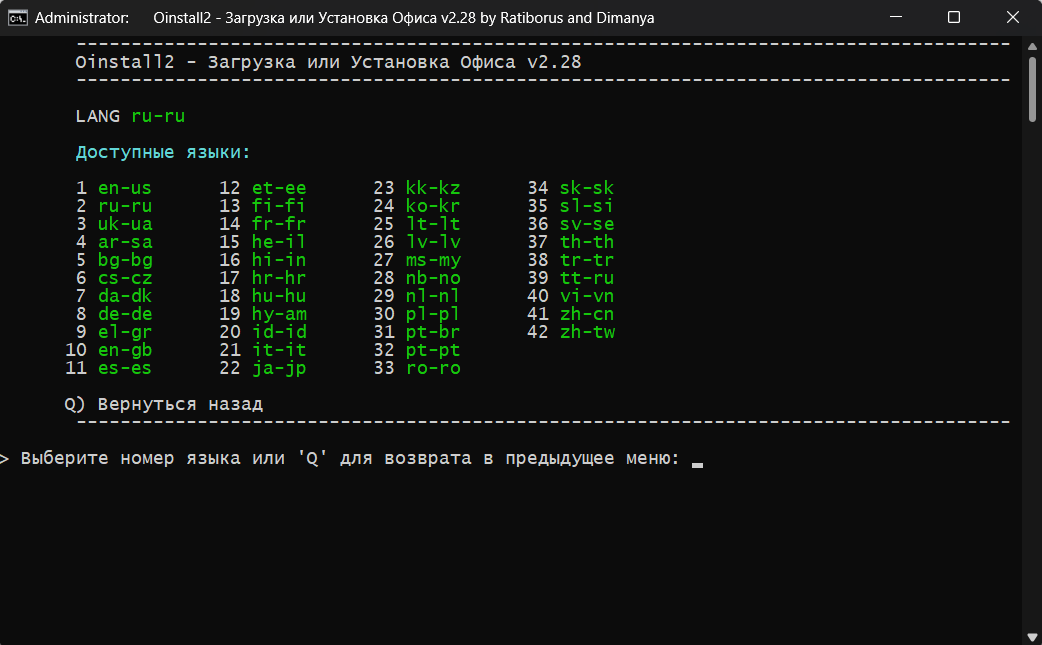The image size is (1042, 645).
Task: Select the kk-kz language entry
Action: [433, 188]
